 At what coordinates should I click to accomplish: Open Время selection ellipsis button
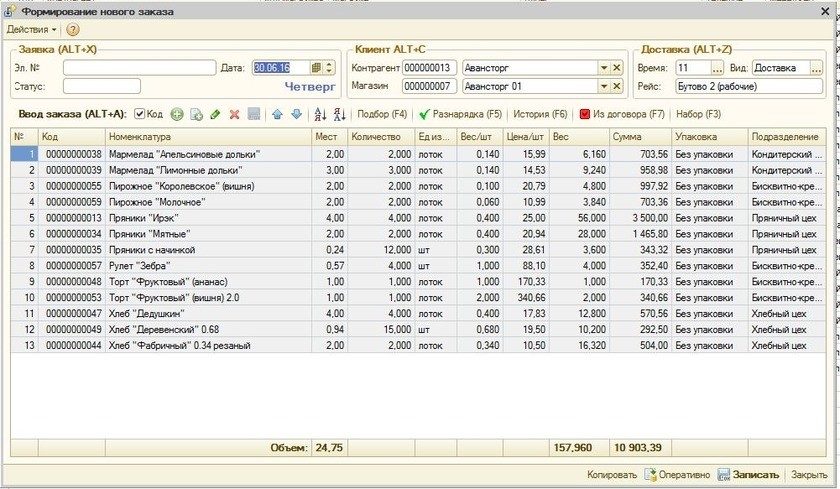click(717, 68)
